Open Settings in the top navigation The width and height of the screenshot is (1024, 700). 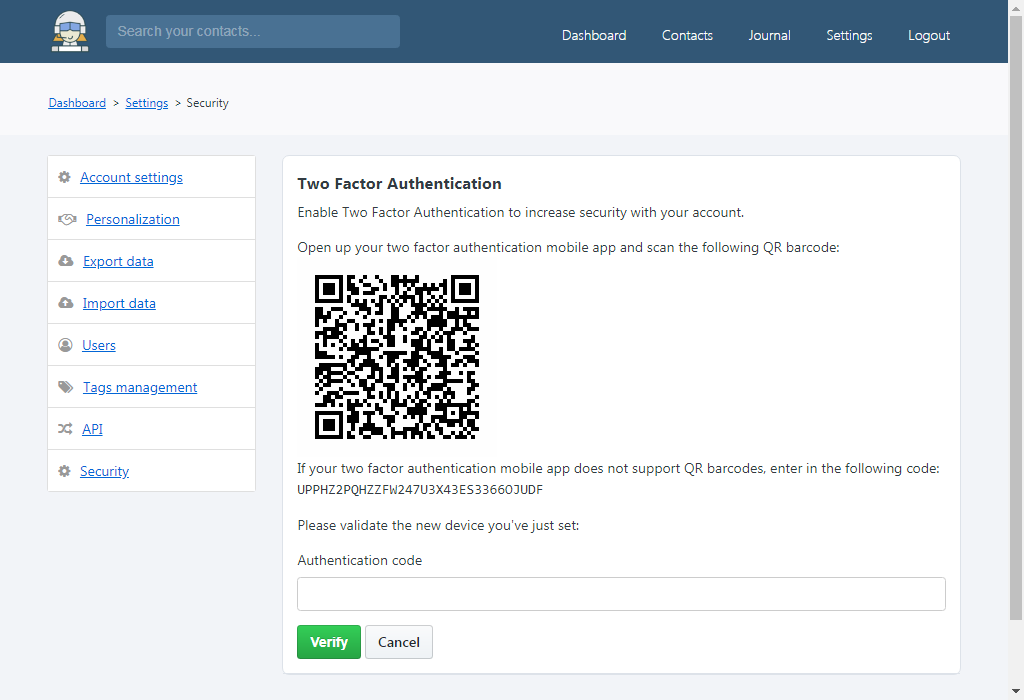point(849,35)
